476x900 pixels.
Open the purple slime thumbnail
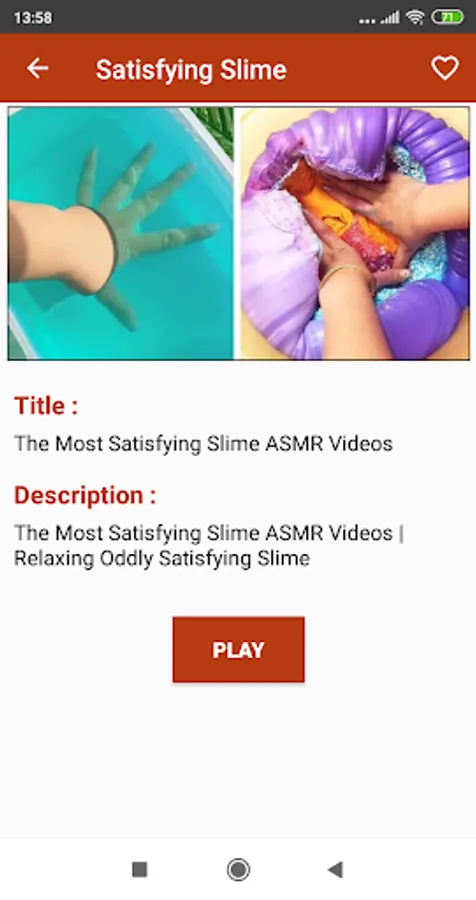pyautogui.click(x=354, y=234)
